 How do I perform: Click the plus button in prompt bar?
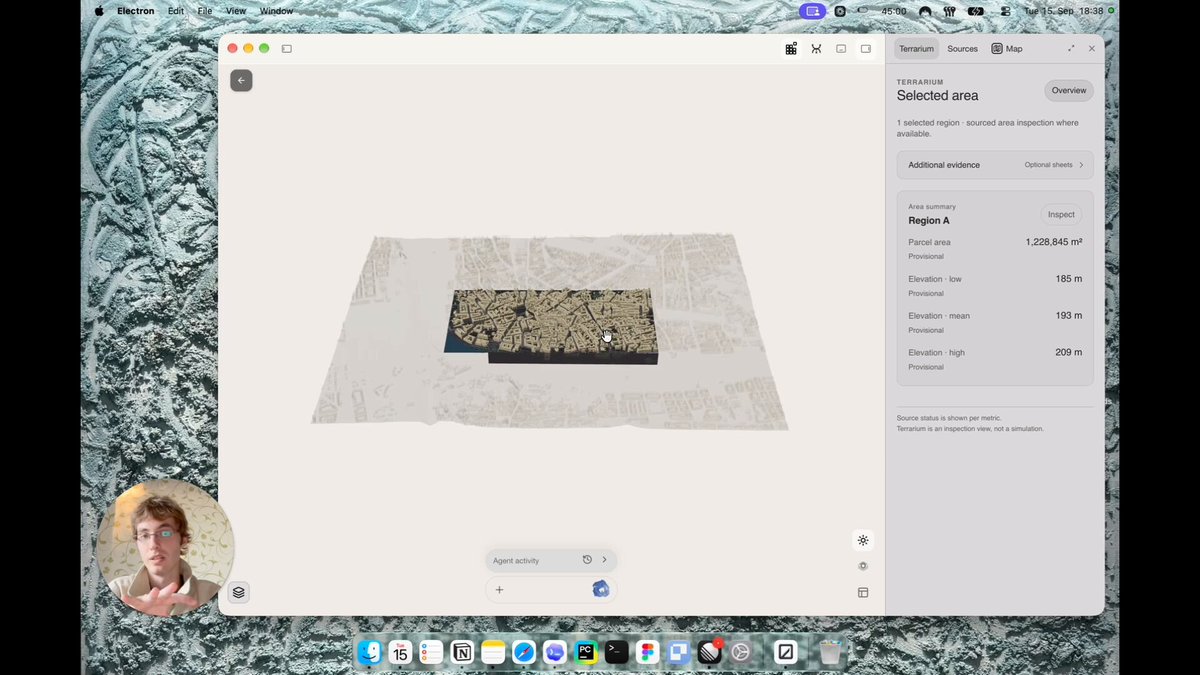click(x=499, y=590)
